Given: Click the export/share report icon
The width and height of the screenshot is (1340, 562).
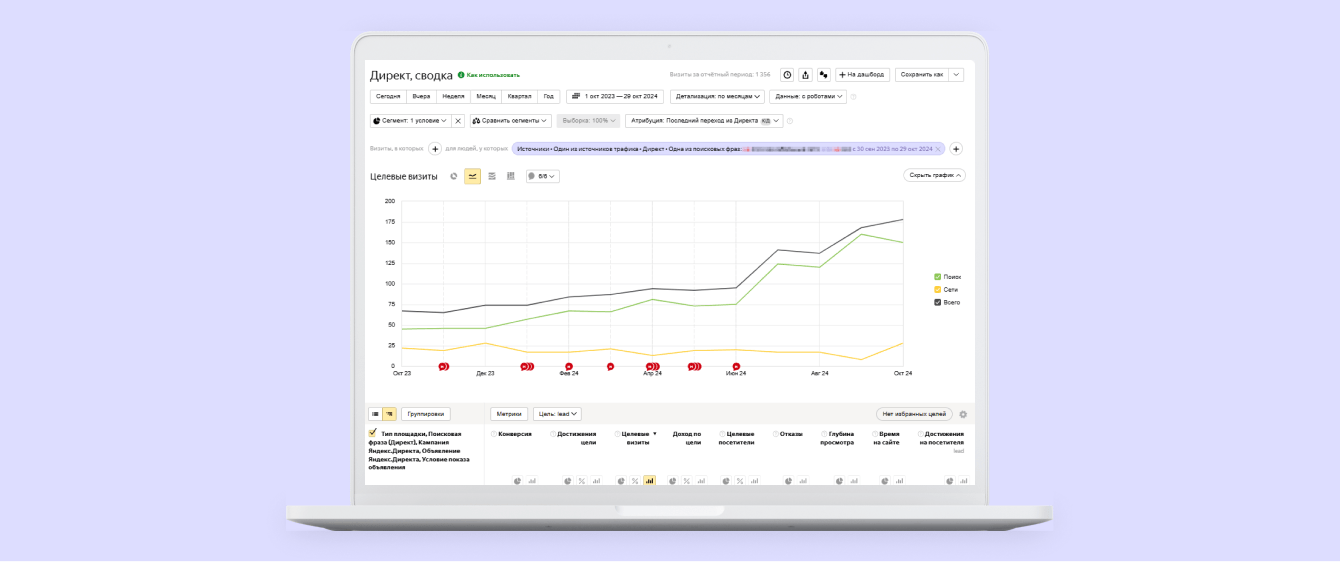Looking at the screenshot, I should [x=805, y=75].
